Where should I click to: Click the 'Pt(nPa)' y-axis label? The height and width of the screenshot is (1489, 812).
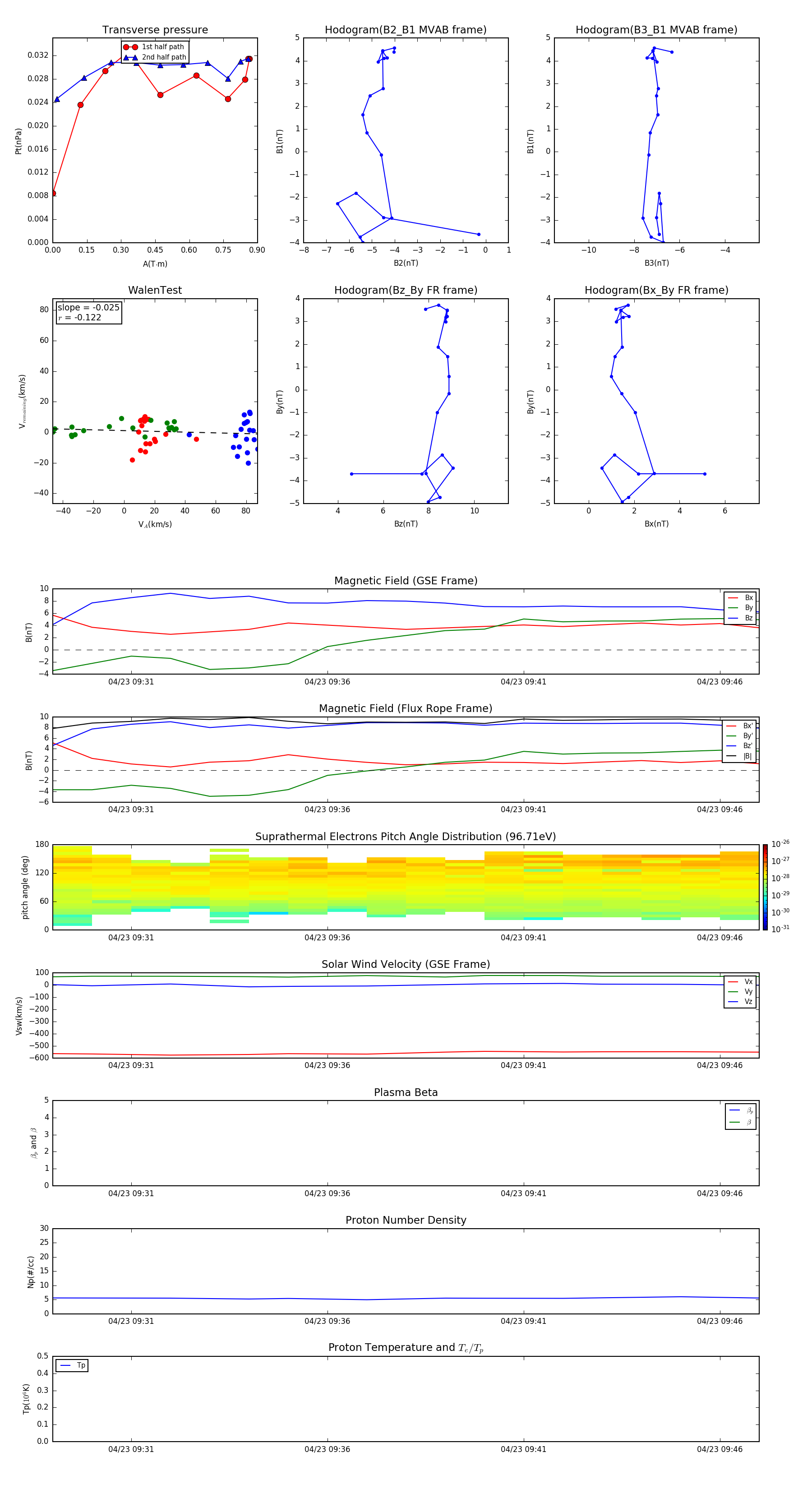pos(18,141)
